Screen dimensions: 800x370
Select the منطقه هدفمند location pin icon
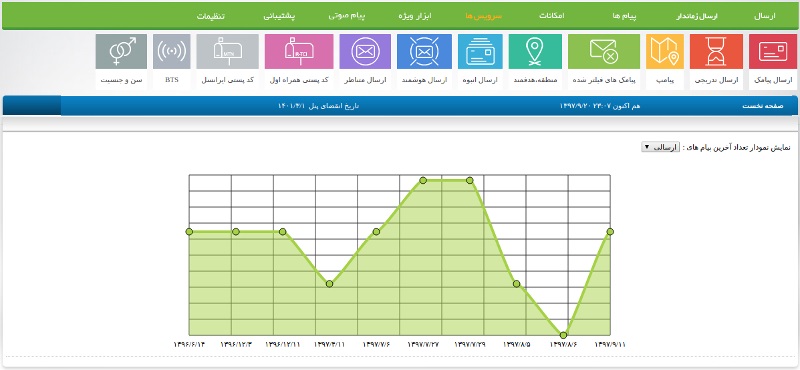[535, 52]
